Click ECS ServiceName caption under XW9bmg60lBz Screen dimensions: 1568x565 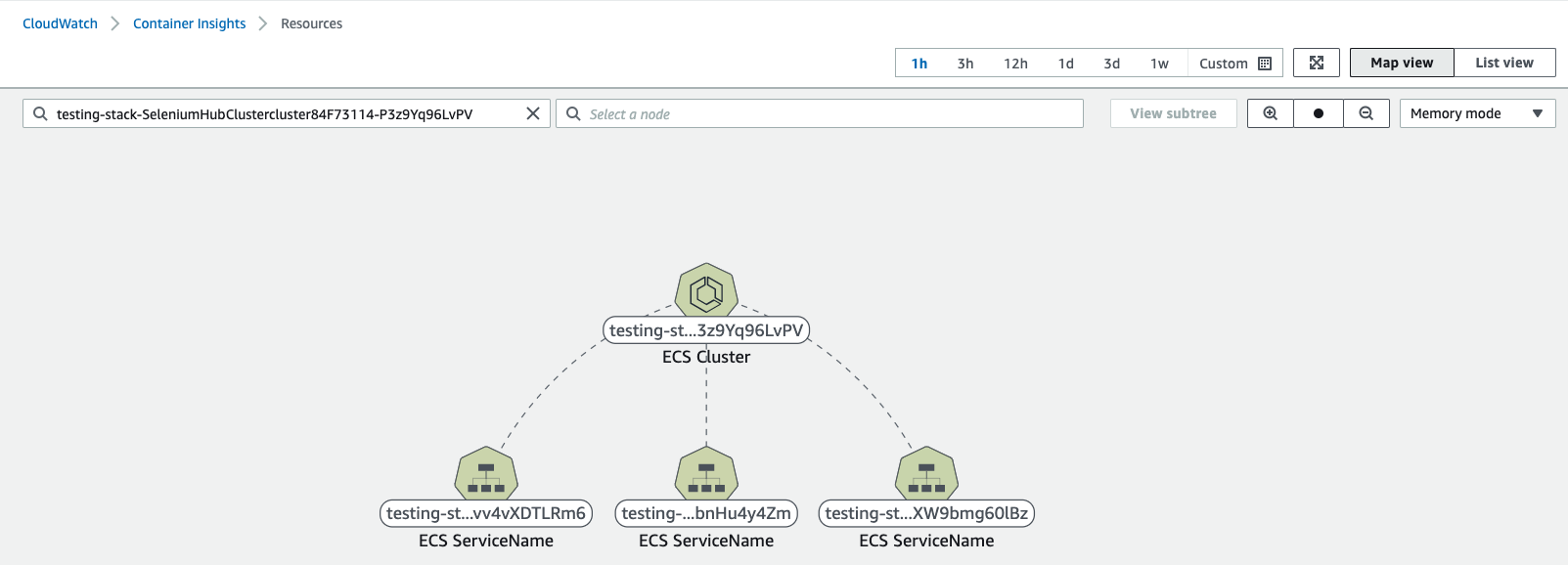(926, 541)
